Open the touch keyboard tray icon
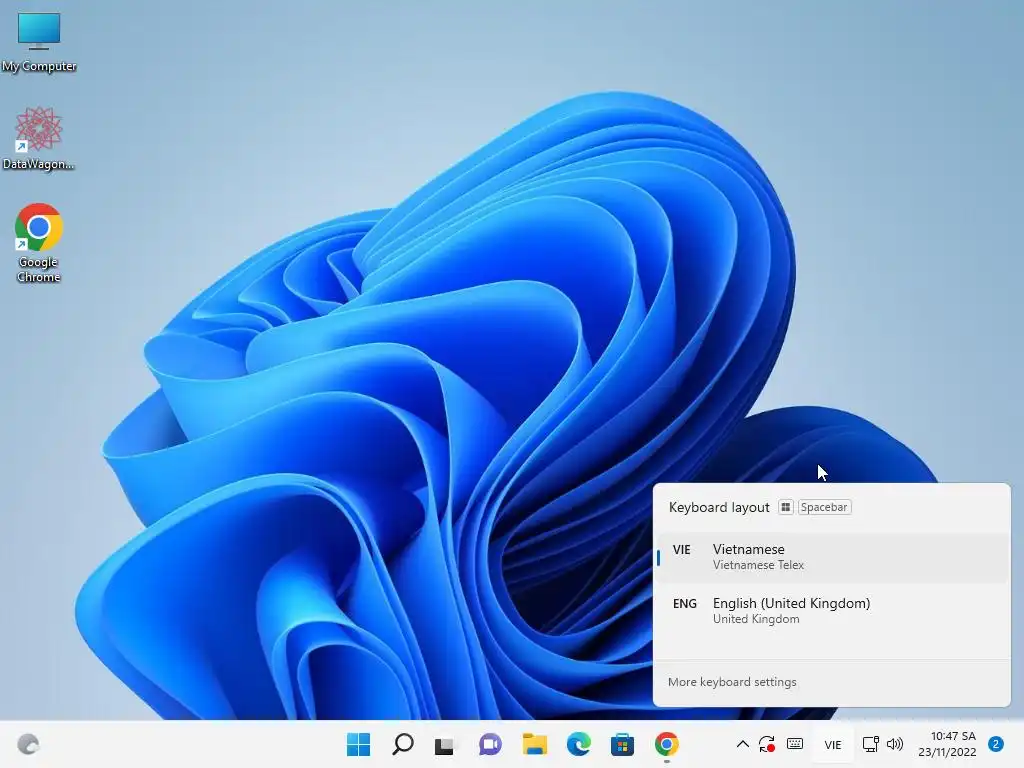 [795, 744]
